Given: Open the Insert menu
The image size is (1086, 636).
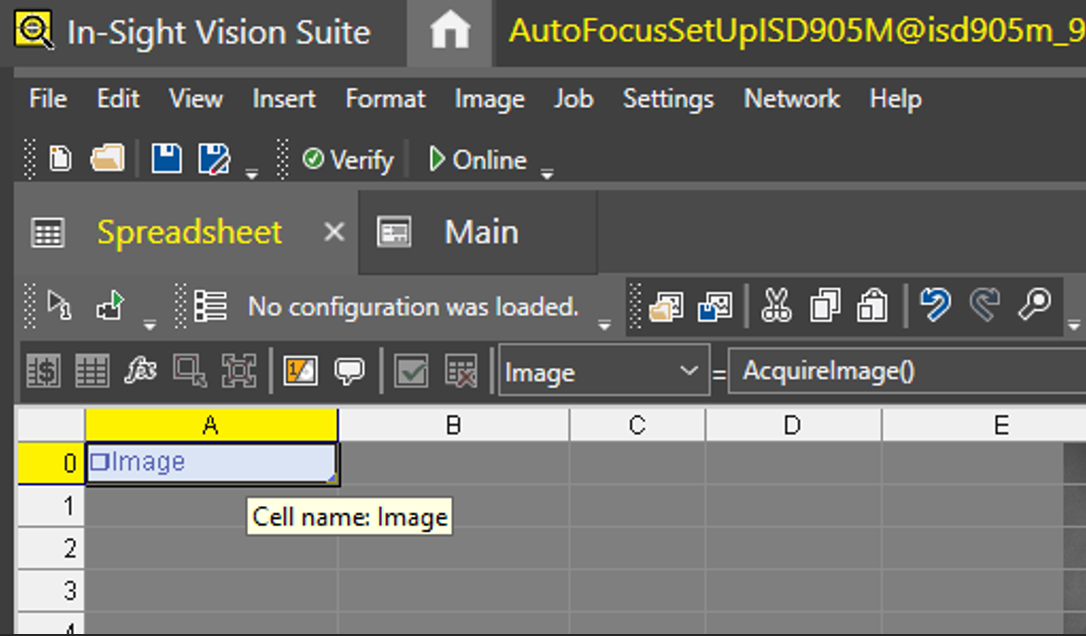Looking at the screenshot, I should click(284, 98).
